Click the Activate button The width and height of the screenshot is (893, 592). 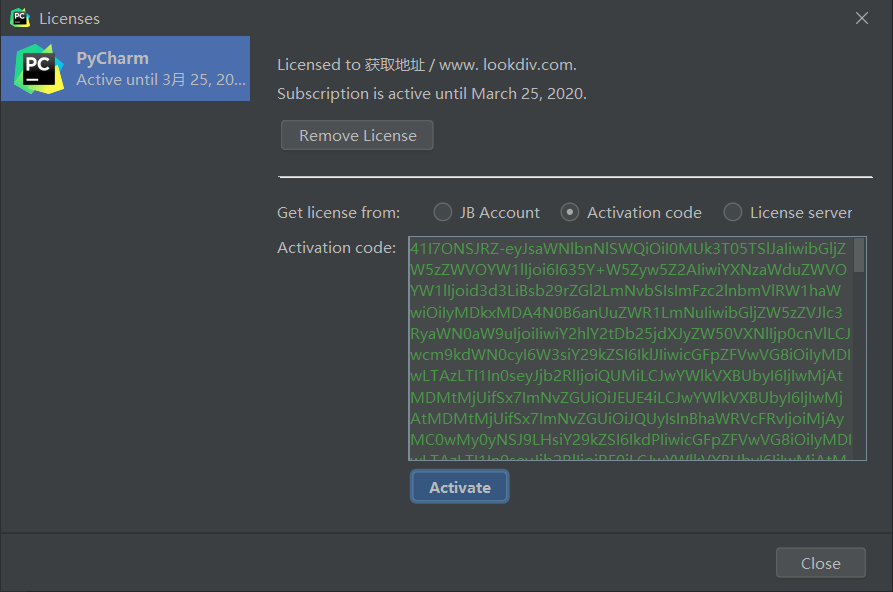click(x=460, y=487)
